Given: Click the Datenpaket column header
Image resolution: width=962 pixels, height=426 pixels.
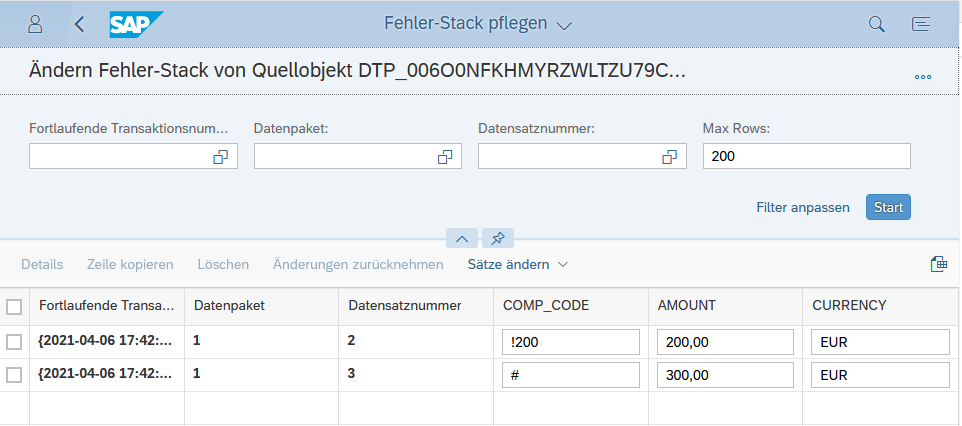Looking at the screenshot, I should [261, 306].
